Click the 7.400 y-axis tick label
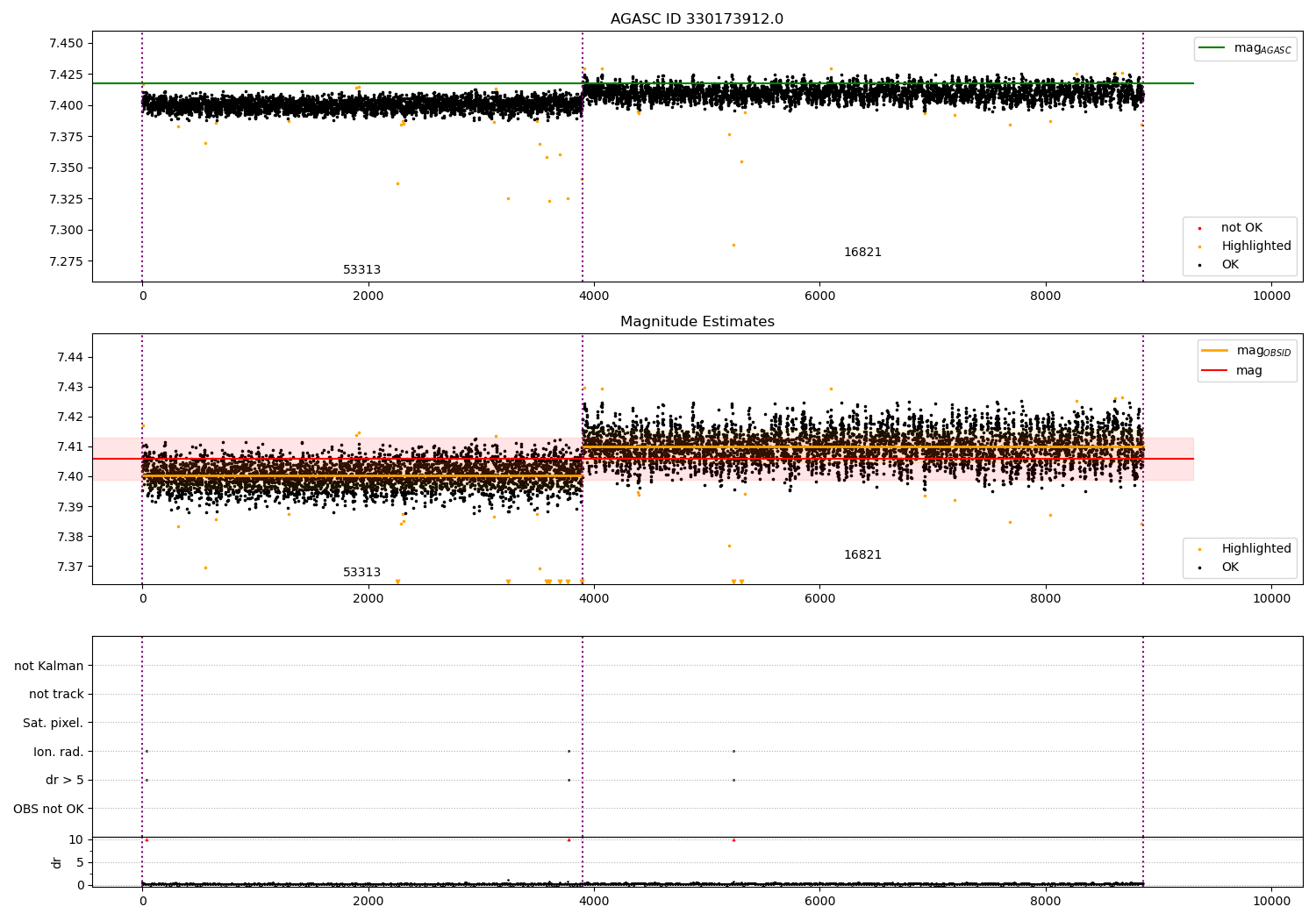This screenshot has height=921, width=1316. pos(67,106)
